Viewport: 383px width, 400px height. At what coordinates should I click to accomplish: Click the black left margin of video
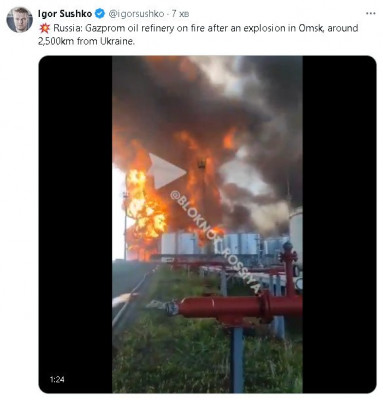[x=76, y=224]
